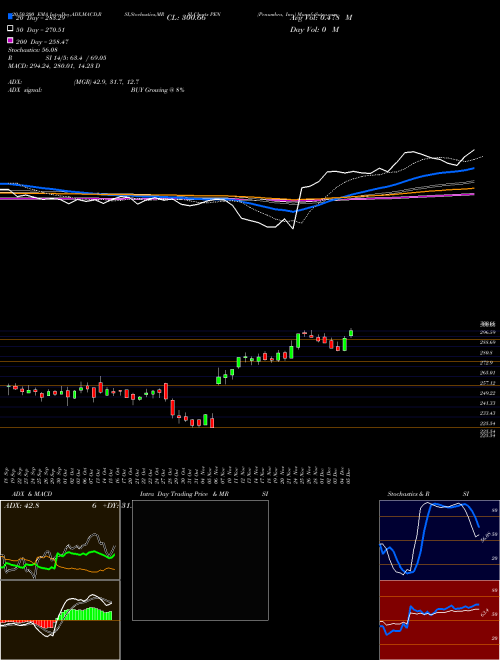
Task: Click the 'Intra Day Trading Price & MR' title
Action: [184, 494]
